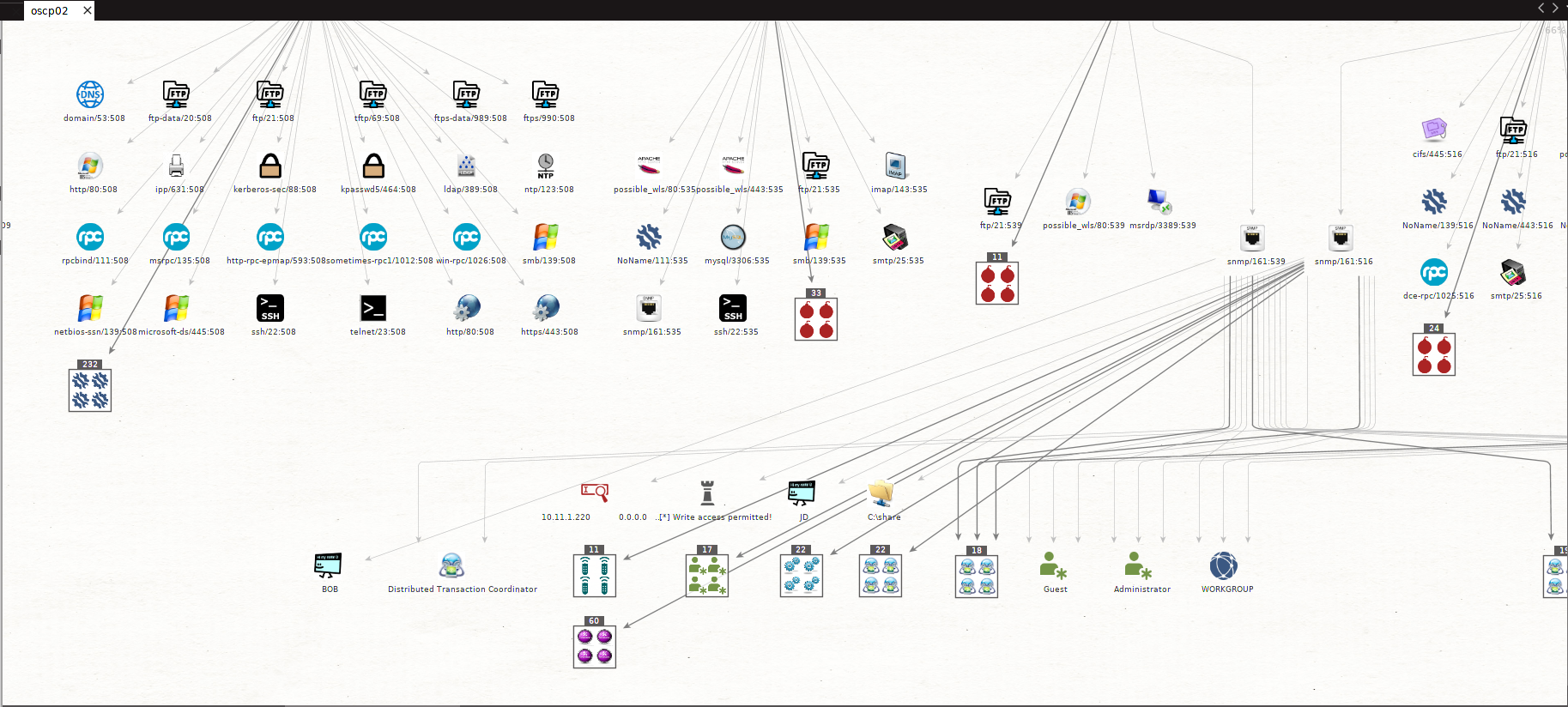The width and height of the screenshot is (1568, 707).
Task: Select possible_wls/80:539 IIS node
Action: [x=1078, y=202]
